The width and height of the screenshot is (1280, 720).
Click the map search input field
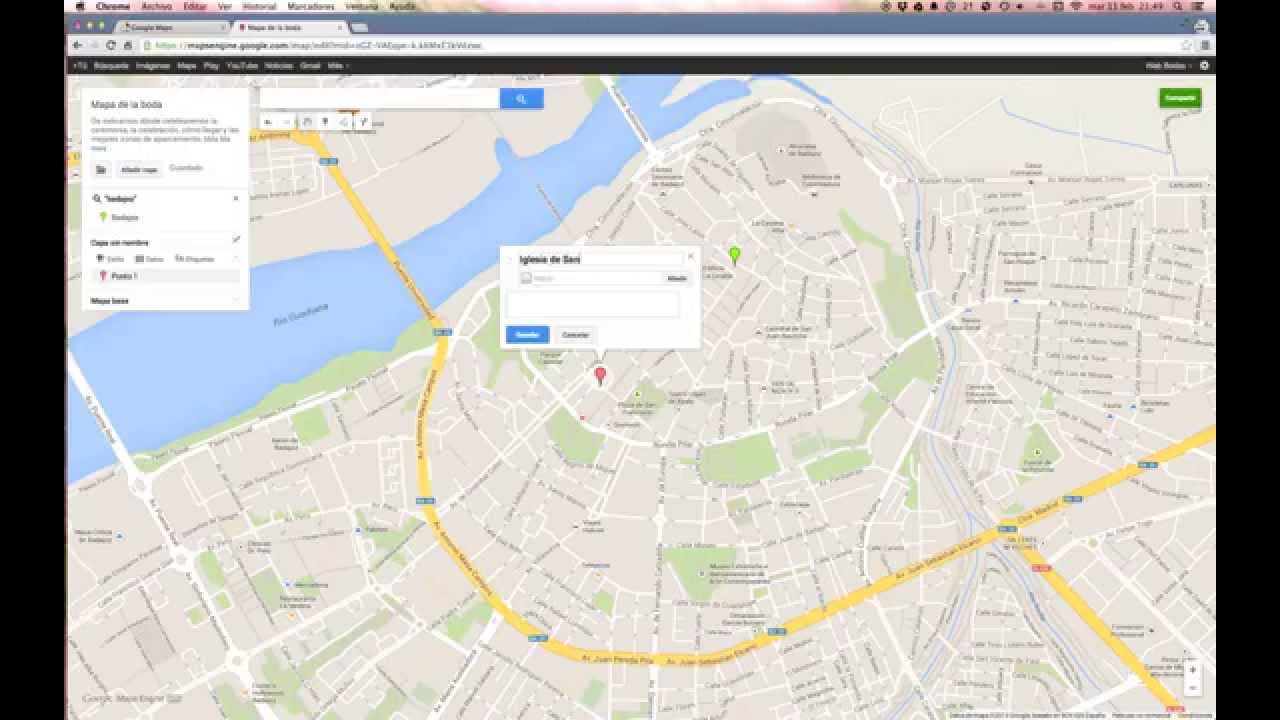[x=379, y=99]
